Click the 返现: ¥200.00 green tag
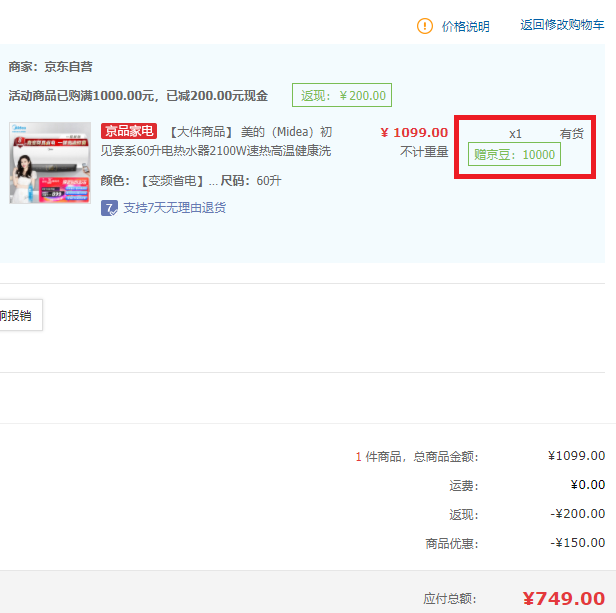This screenshot has height=613, width=616. 342,95
